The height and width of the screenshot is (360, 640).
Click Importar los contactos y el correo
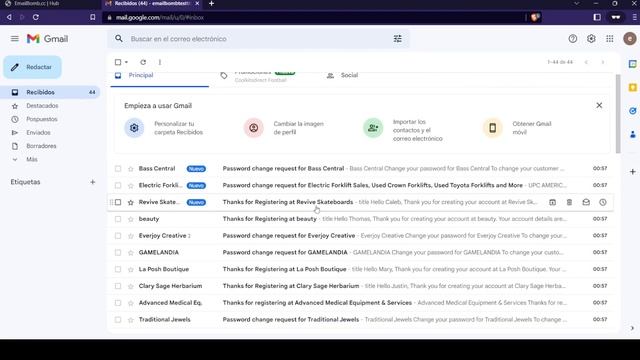(x=403, y=130)
